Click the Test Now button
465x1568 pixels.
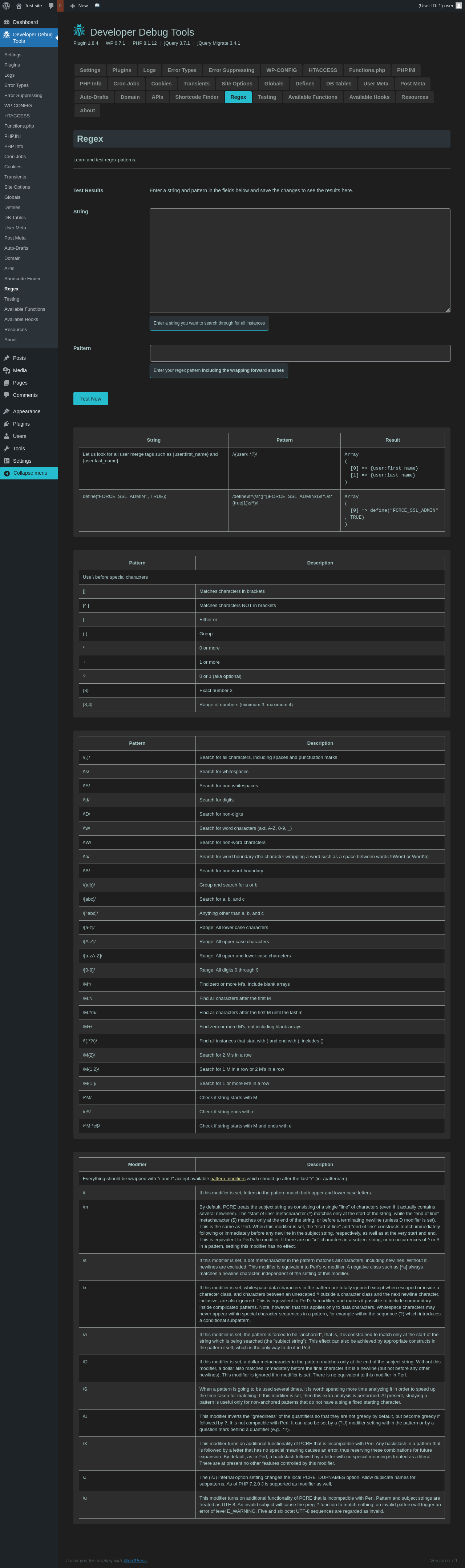(x=91, y=399)
